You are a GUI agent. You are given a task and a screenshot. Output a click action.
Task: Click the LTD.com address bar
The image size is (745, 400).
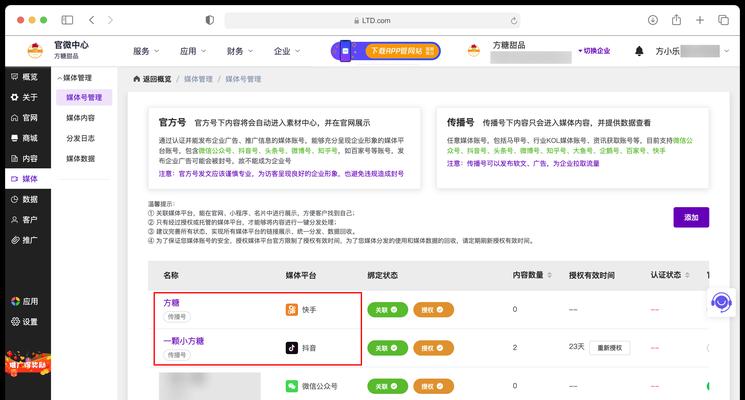pyautogui.click(x=372, y=20)
